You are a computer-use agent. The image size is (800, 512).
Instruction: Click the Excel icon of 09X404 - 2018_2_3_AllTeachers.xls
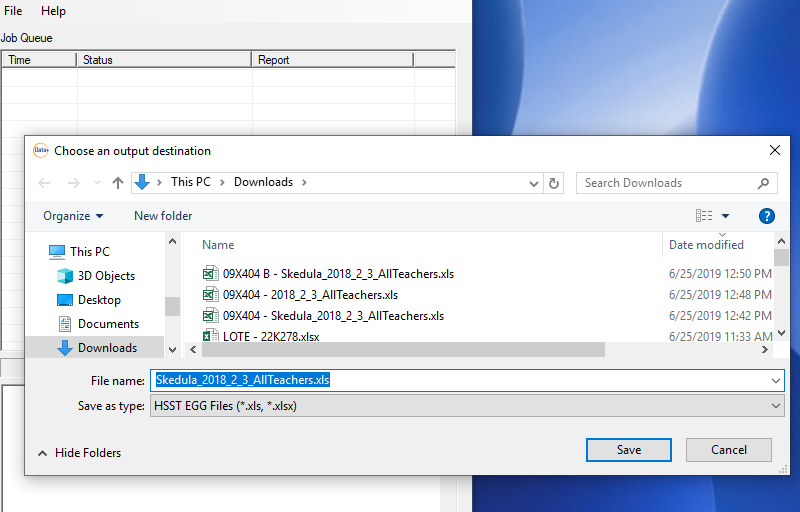(211, 294)
